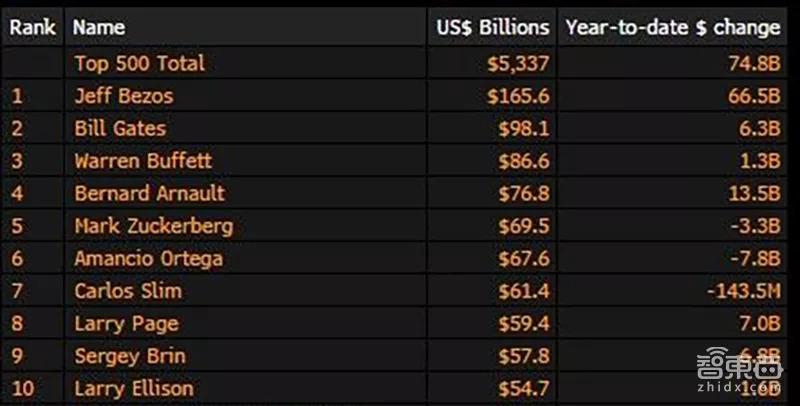Open the Top 500 Total row
800x406 pixels.
pyautogui.click(x=139, y=63)
